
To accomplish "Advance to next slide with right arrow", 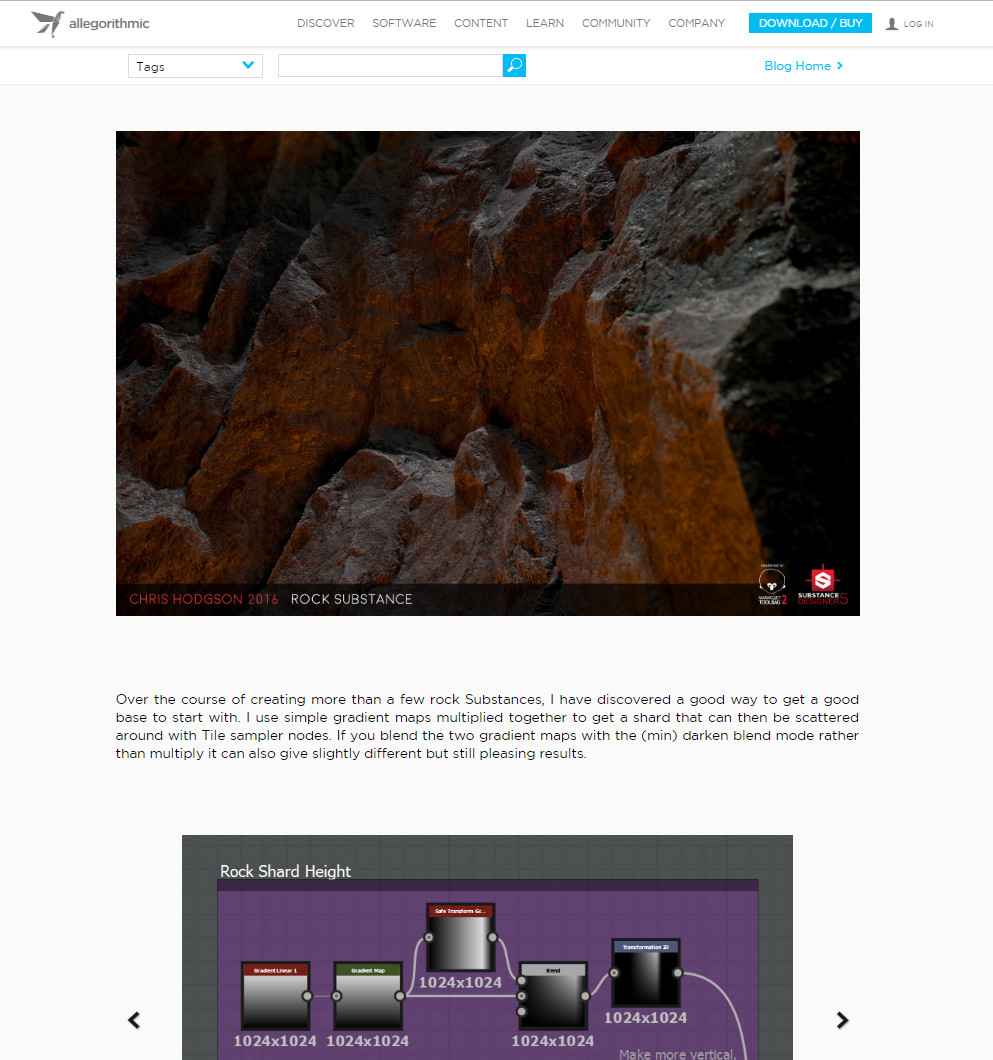I will pos(842,1020).
